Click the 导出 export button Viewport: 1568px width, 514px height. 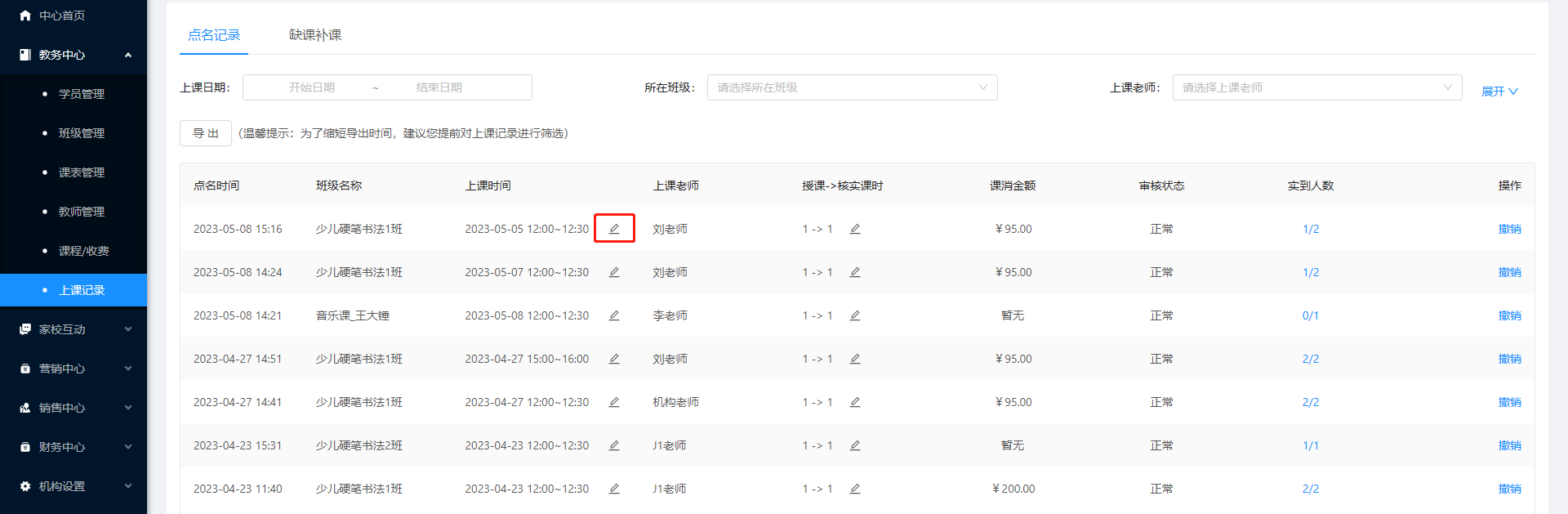pyautogui.click(x=206, y=133)
